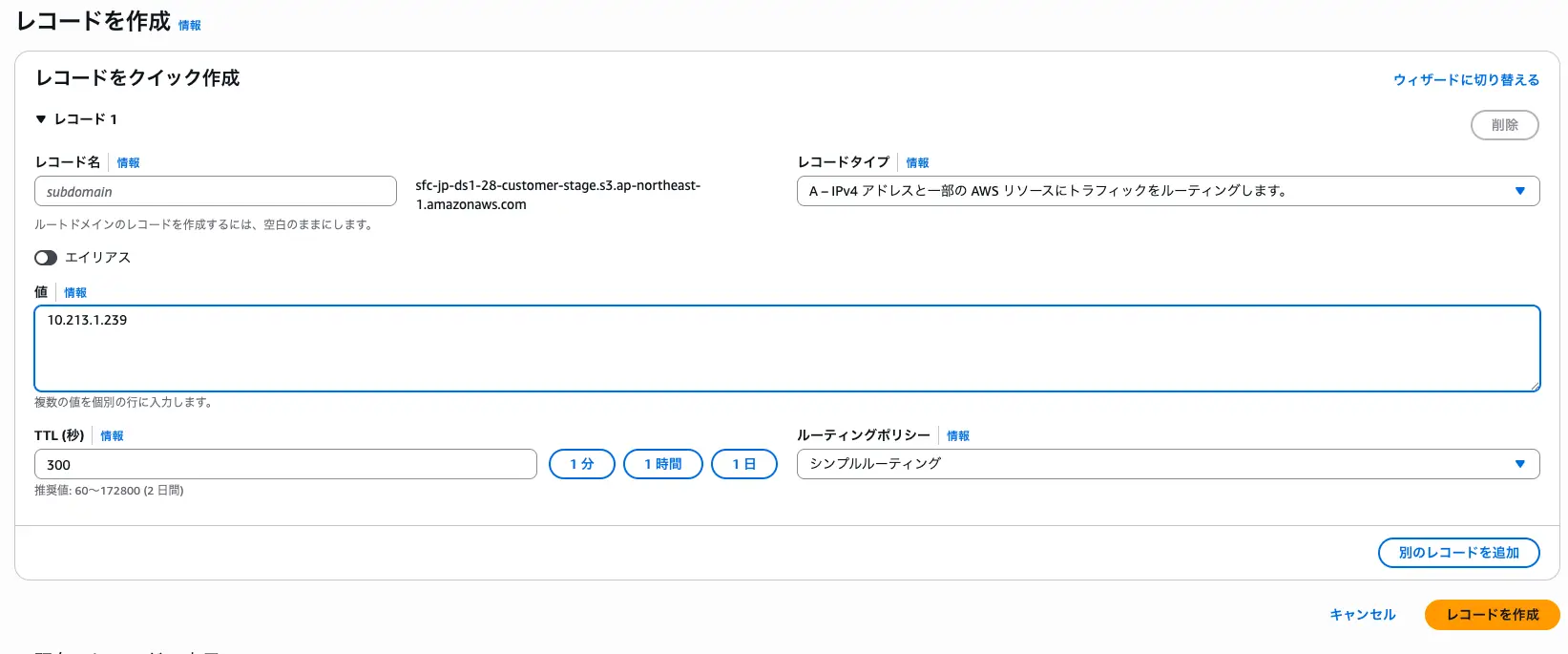Click the レコード名 subdomain input field
The width and height of the screenshot is (1568, 654).
(216, 191)
